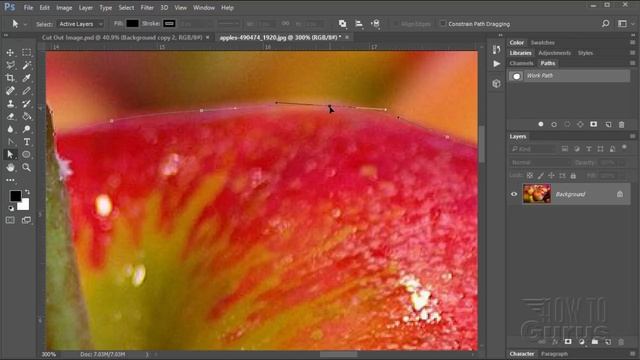
Task: Open the Paths panel options menu
Action: click(632, 63)
